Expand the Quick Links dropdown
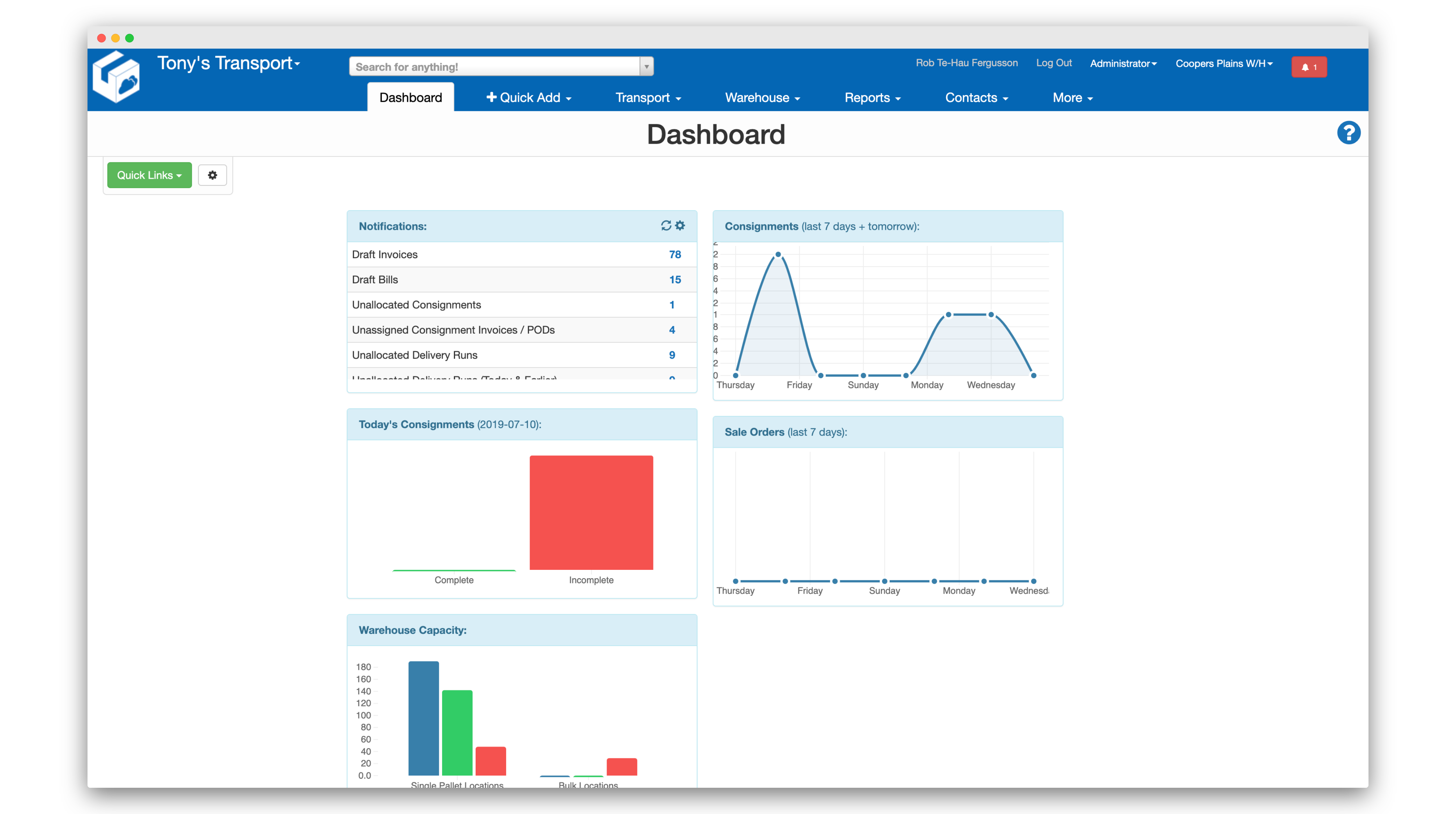Screen dimensions: 1456x814 (x=149, y=175)
